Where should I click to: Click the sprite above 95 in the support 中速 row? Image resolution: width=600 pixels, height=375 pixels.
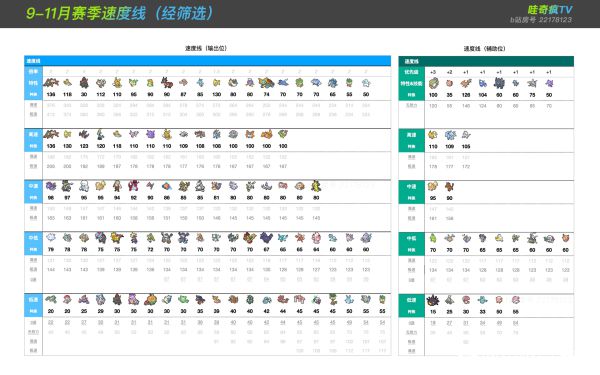pos(433,186)
